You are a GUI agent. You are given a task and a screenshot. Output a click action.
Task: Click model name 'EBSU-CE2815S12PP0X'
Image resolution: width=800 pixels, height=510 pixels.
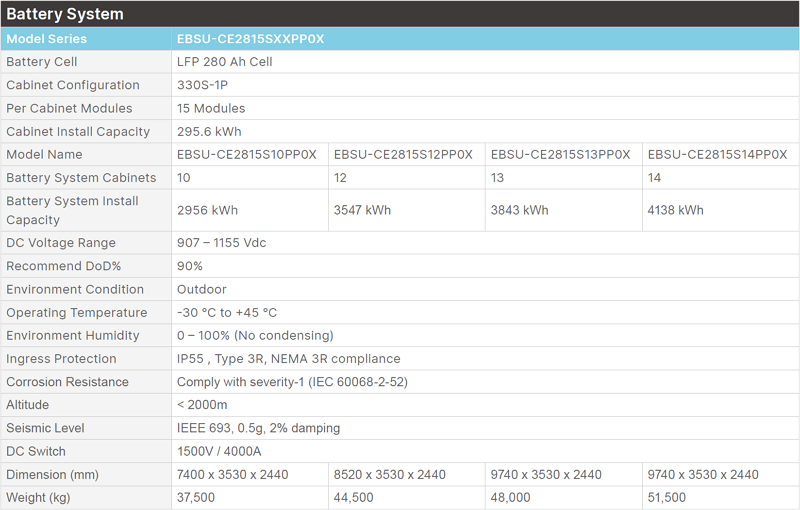403,155
